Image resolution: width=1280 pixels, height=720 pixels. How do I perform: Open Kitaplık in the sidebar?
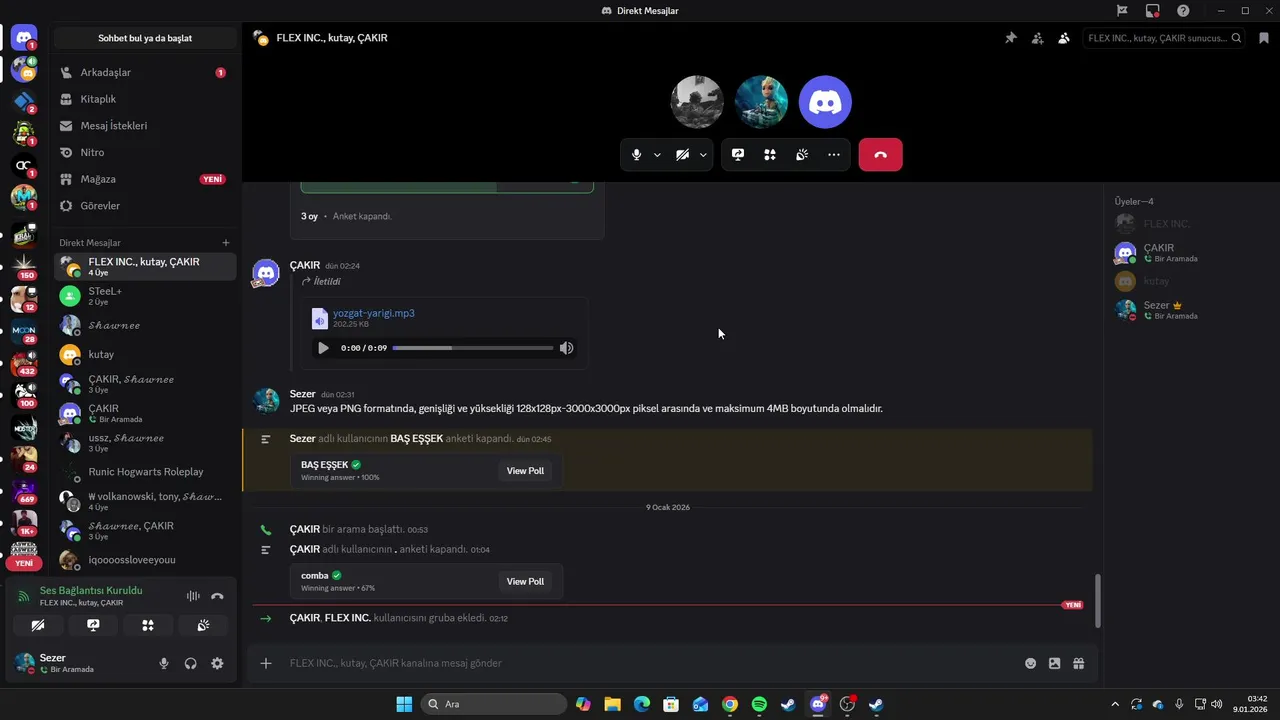[144, 99]
